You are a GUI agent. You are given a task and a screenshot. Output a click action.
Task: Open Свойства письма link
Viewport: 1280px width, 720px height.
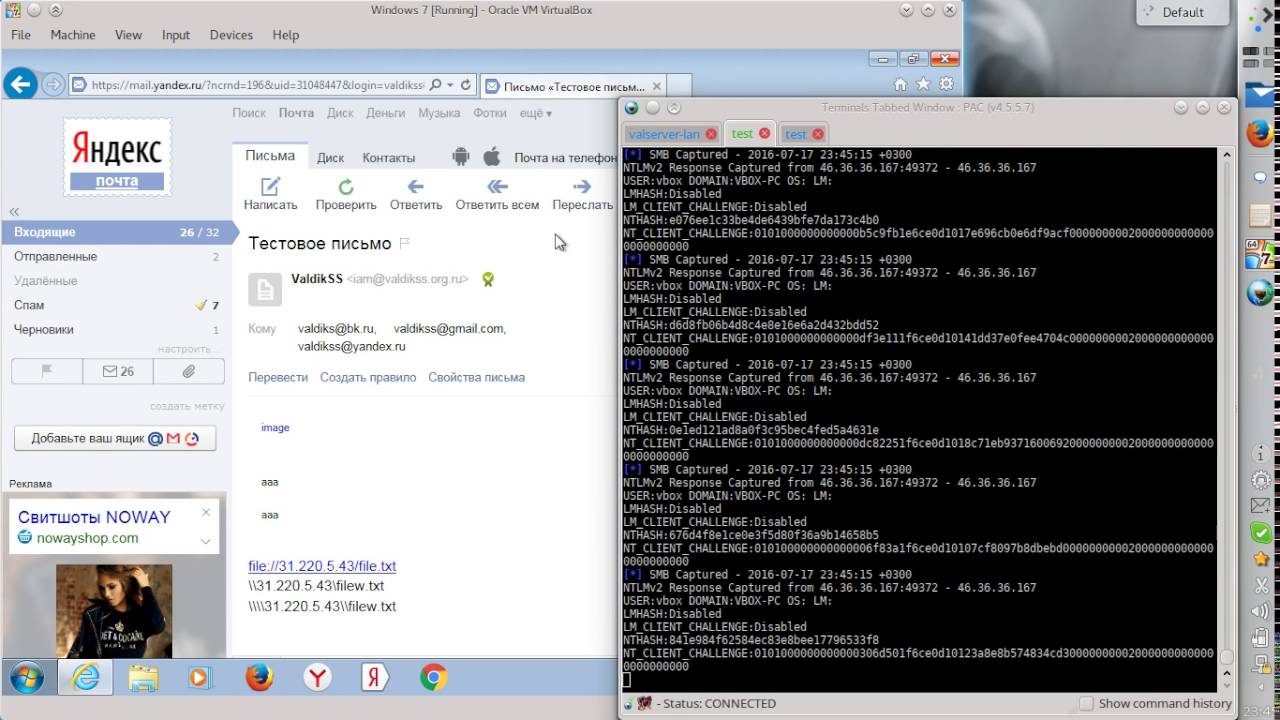click(476, 377)
